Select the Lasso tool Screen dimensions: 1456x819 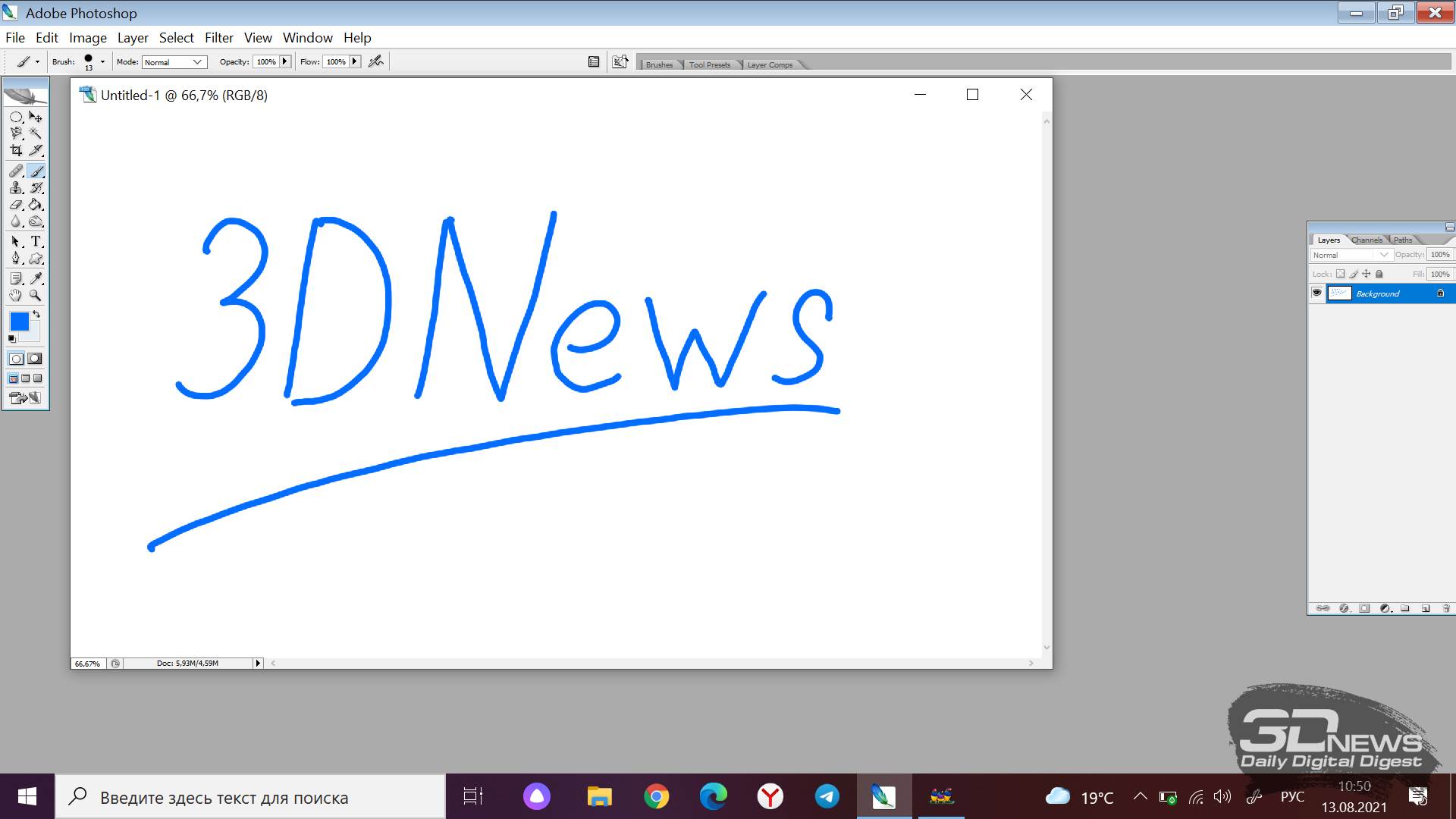[x=16, y=133]
